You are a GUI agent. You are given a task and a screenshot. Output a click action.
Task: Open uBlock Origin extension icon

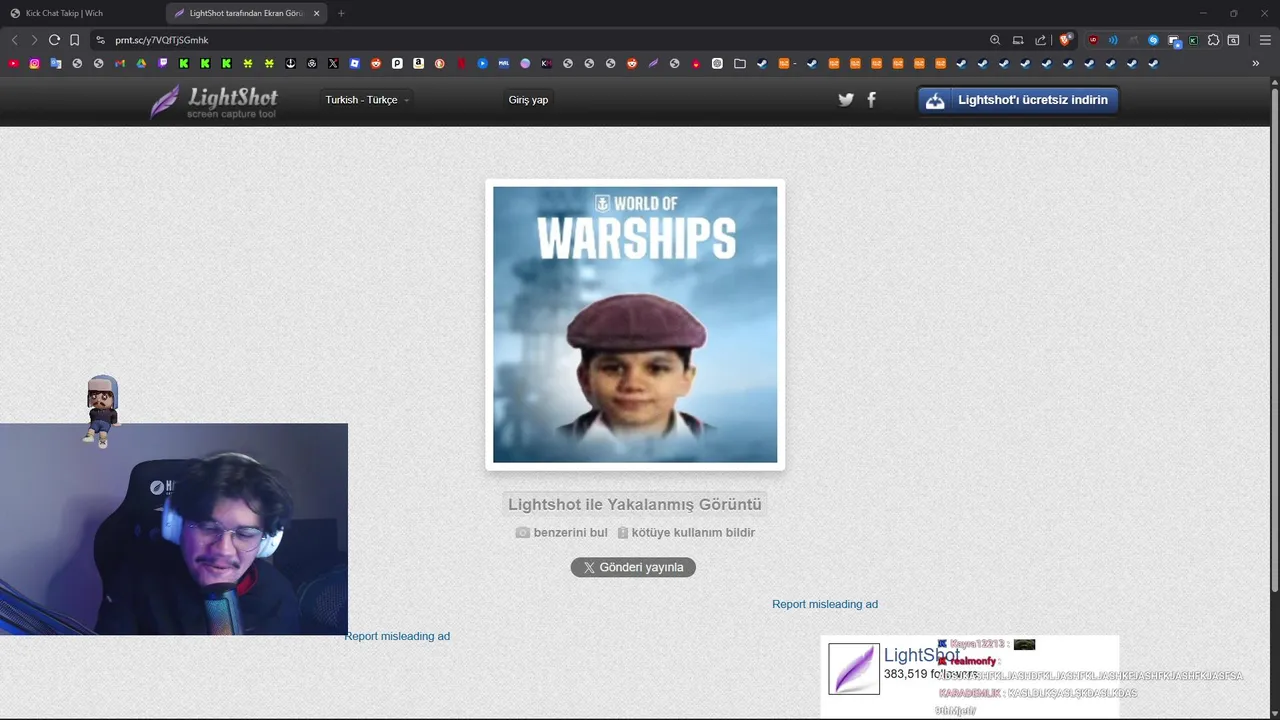tap(1093, 40)
